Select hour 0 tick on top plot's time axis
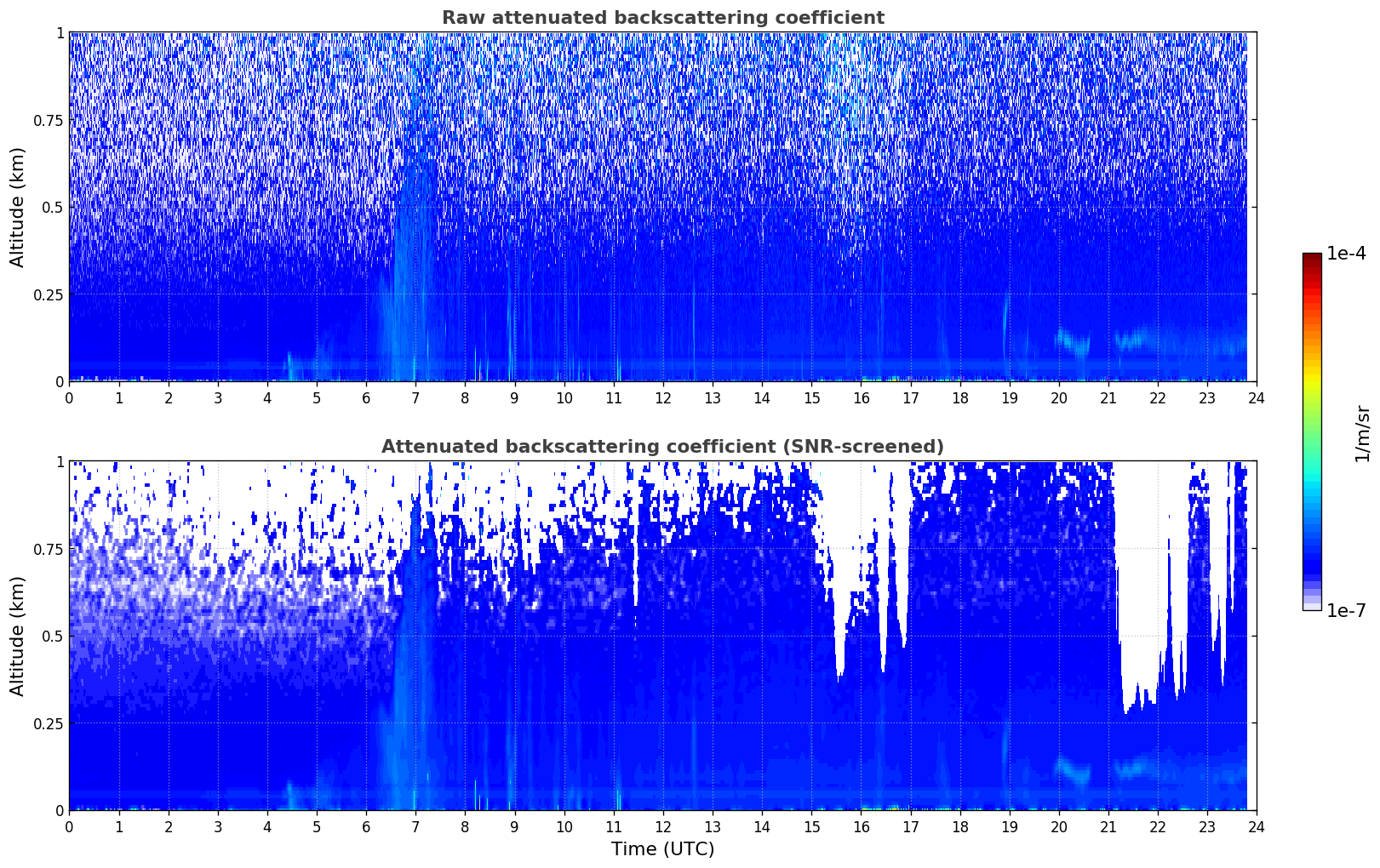The height and width of the screenshot is (868, 1380). 69,398
